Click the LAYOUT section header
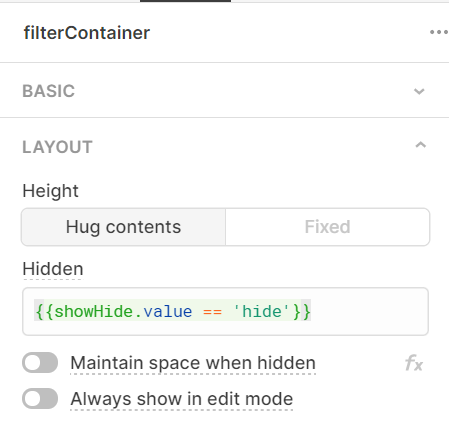Image resolution: width=449 pixels, height=427 pixels. click(224, 147)
